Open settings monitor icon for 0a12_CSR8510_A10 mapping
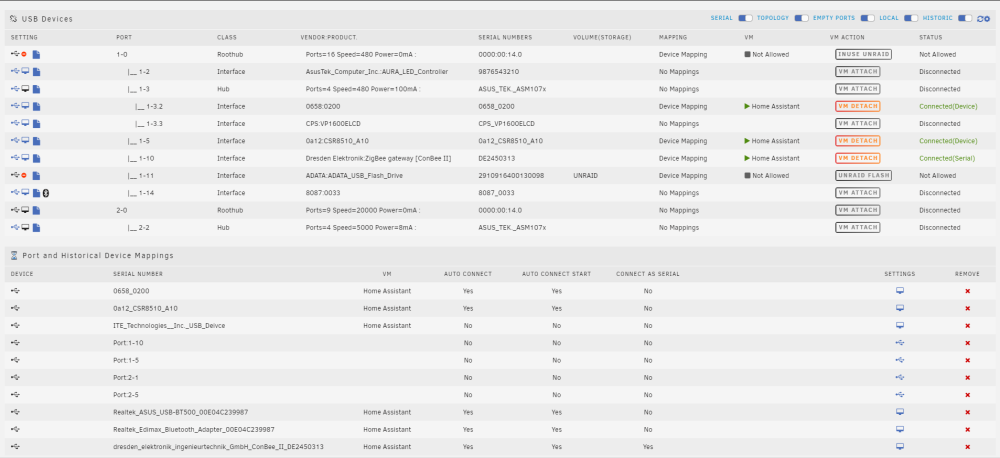 coord(900,308)
